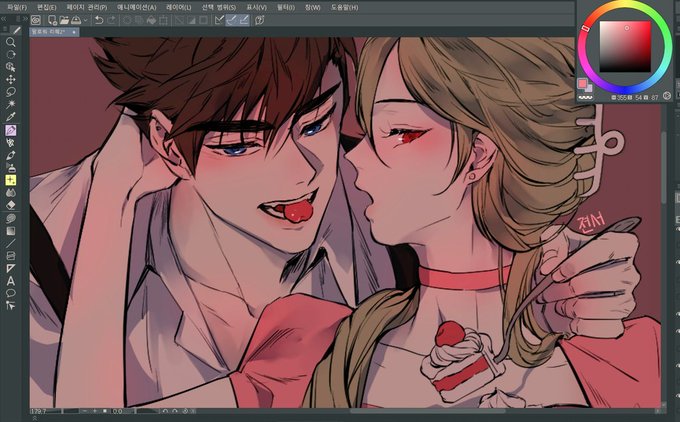This screenshot has height=422, width=680.
Task: Select the Airbrush tool
Action: click(x=11, y=168)
